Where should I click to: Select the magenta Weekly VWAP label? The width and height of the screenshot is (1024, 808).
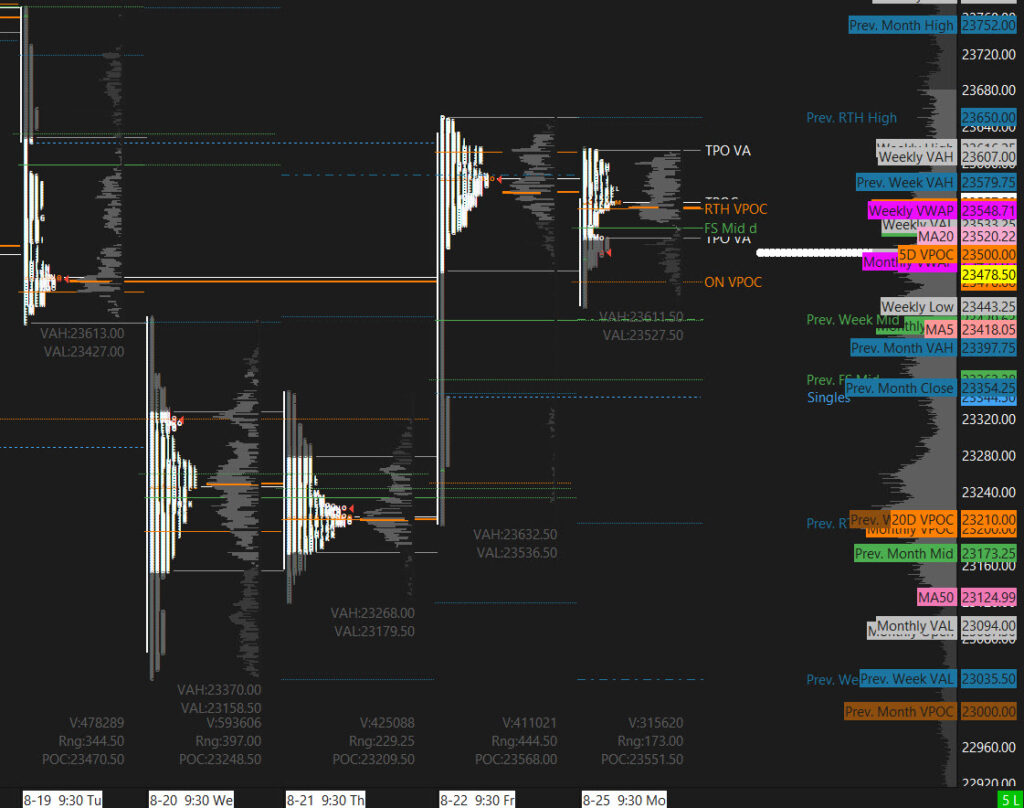[x=911, y=211]
